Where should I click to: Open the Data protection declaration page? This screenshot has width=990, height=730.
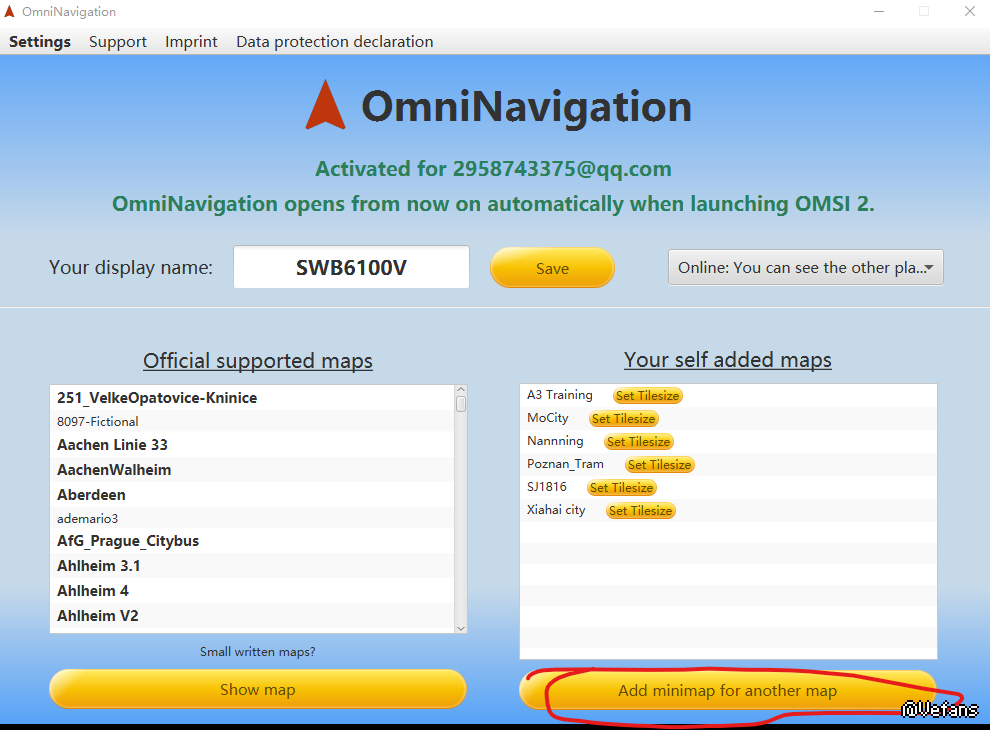pyautogui.click(x=334, y=42)
